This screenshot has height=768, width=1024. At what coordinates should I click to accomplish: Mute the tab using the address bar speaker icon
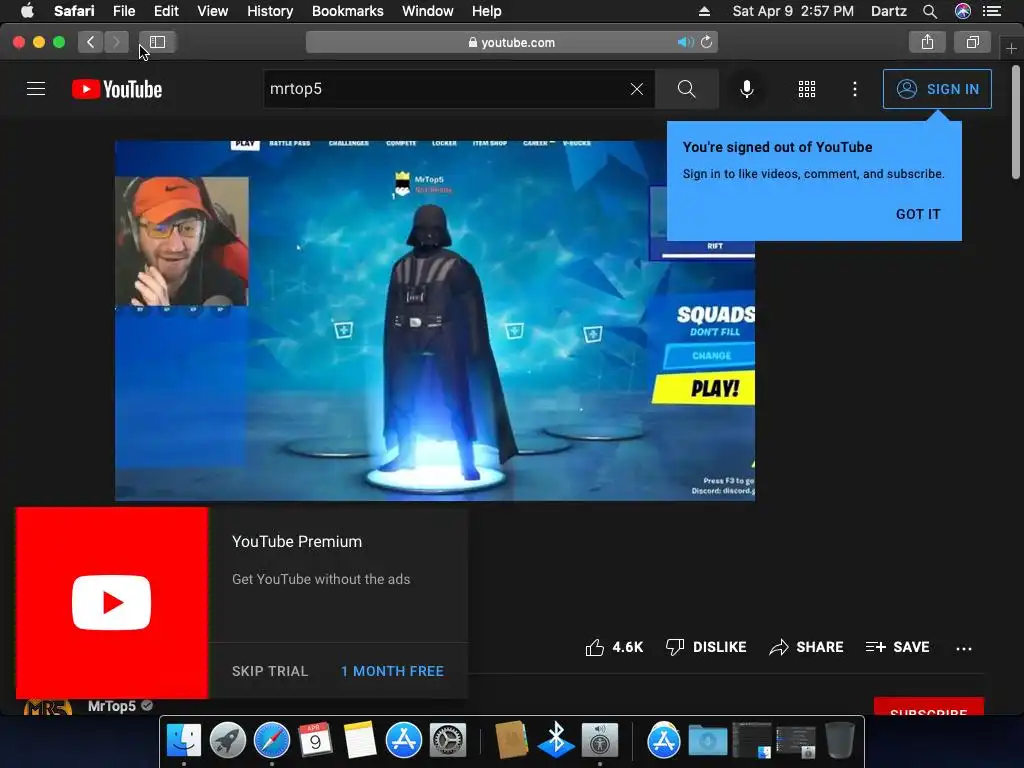[685, 42]
